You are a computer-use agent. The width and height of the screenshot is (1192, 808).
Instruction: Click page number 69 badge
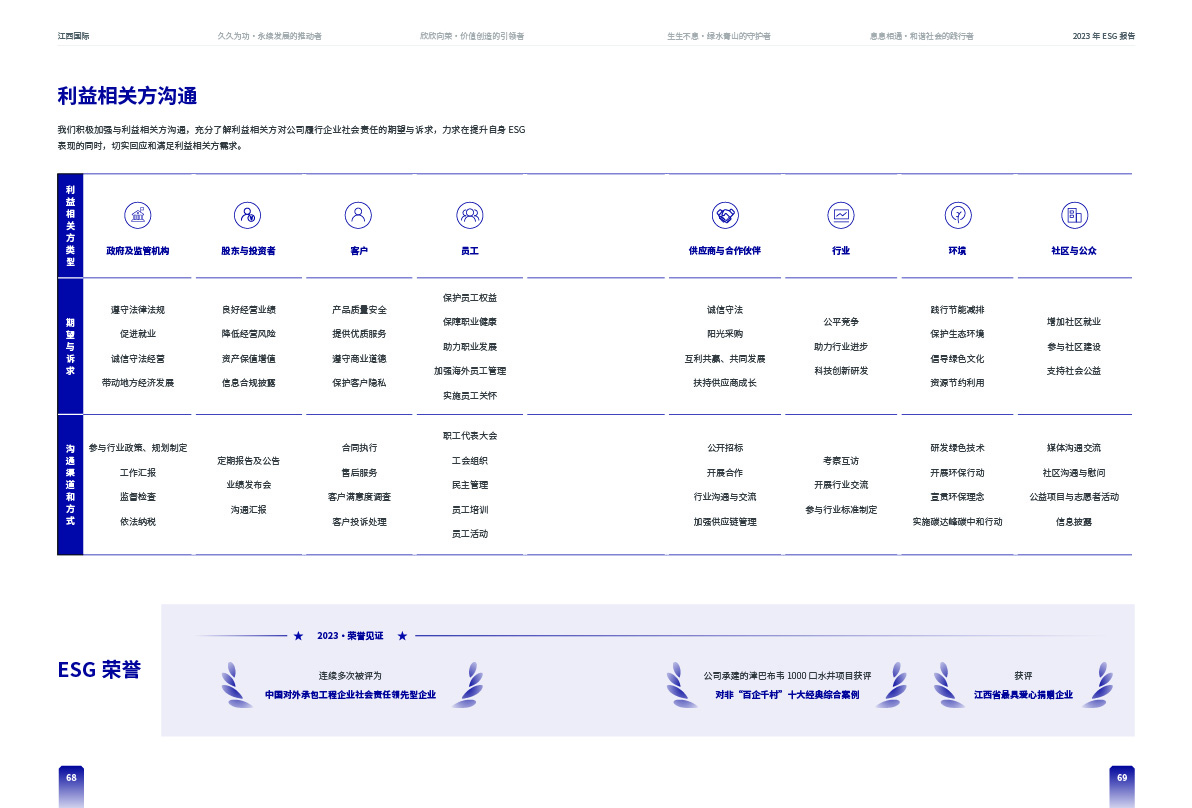click(x=1122, y=778)
